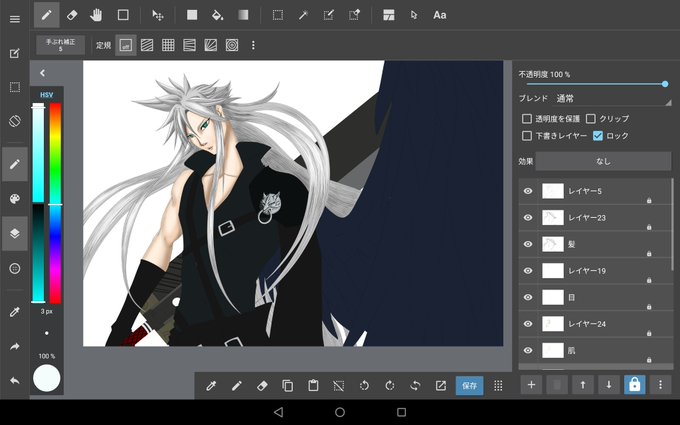Select the Text tool Aa
This screenshot has width=680, height=425.
(439, 15)
